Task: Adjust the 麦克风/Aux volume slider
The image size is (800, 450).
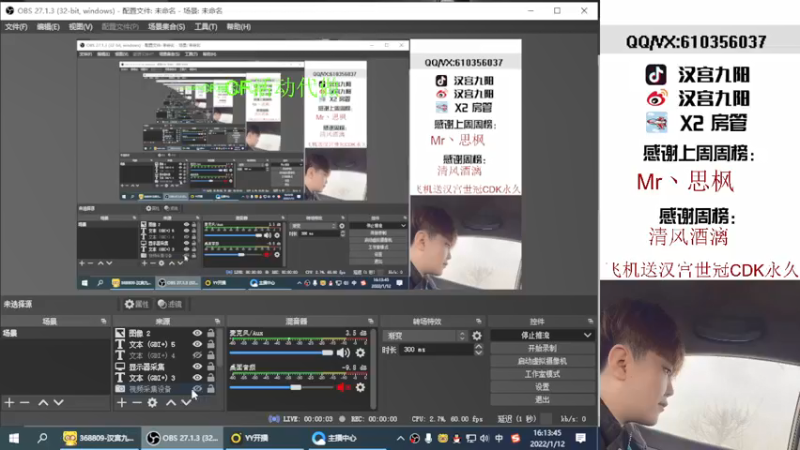Action: click(x=281, y=353)
